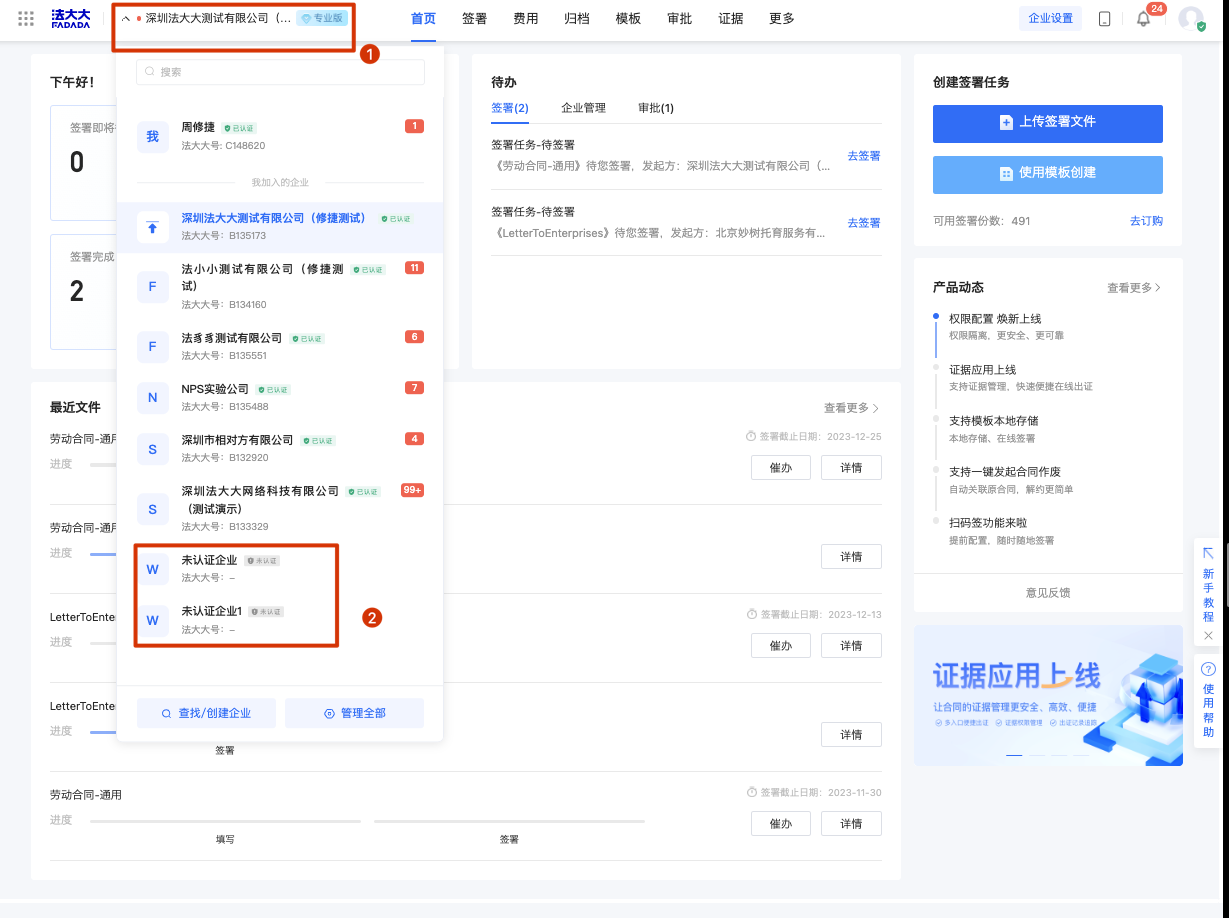This screenshot has height=918, width=1229.
Task: Switch to 法多多测试有限公司 enterprise
Action: (x=280, y=346)
